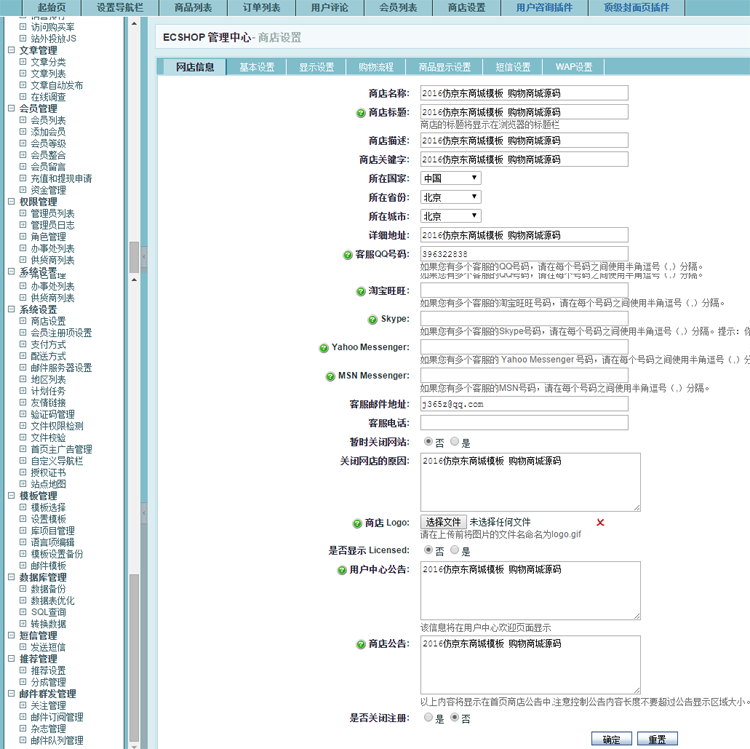
Task: Switch to the 短信设置 tab
Action: 513,67
